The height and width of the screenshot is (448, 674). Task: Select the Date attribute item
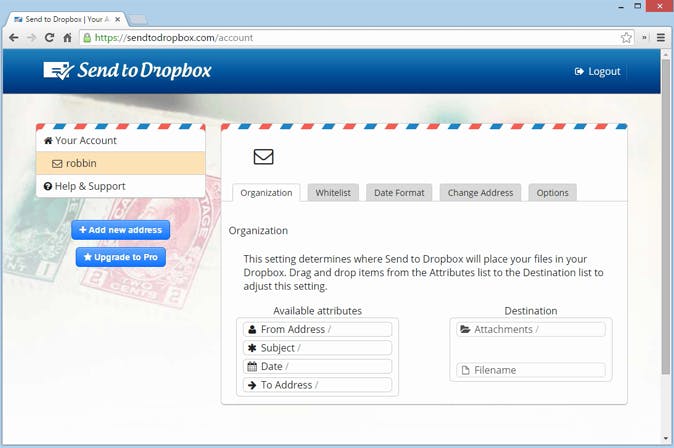[318, 366]
